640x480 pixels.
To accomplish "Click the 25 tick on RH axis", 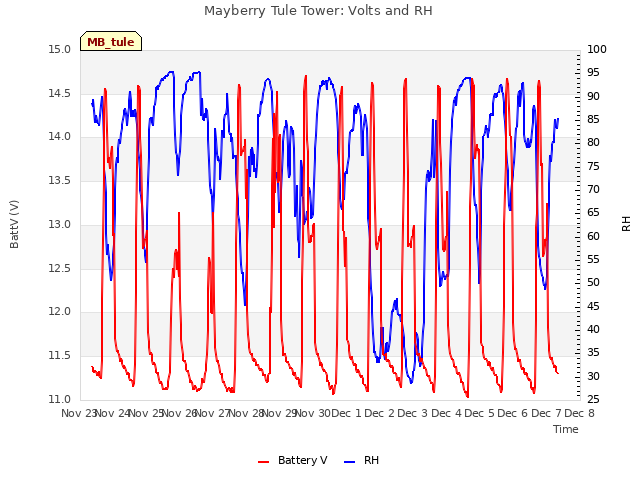I will coord(593,399).
